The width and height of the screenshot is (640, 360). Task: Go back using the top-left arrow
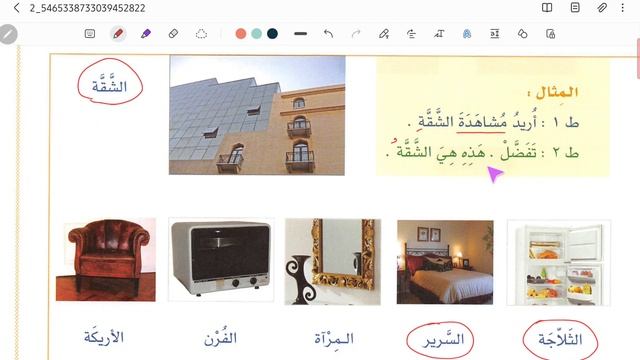pos(16,8)
